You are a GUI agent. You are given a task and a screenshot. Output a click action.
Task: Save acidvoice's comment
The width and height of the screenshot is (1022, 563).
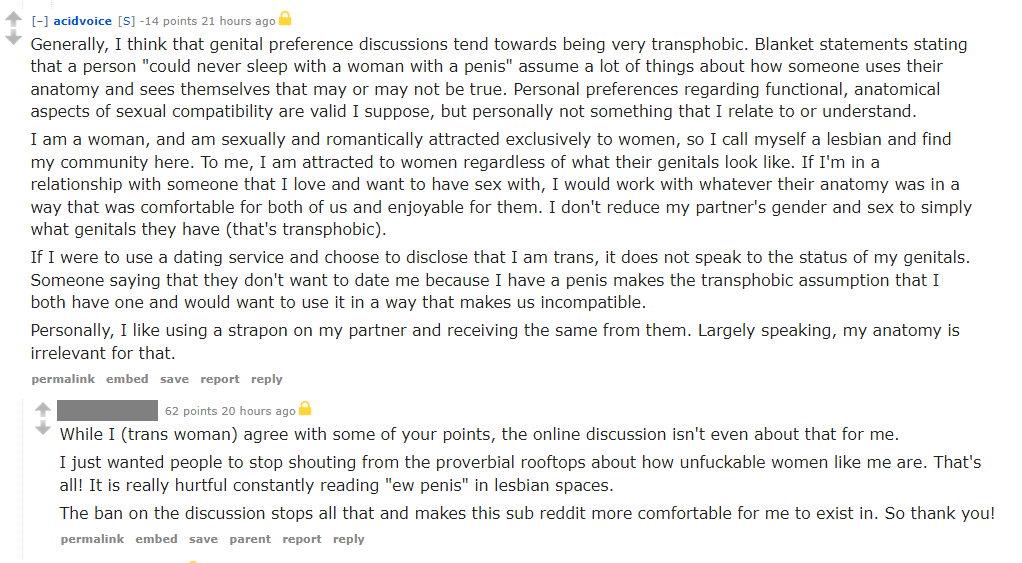pos(174,379)
